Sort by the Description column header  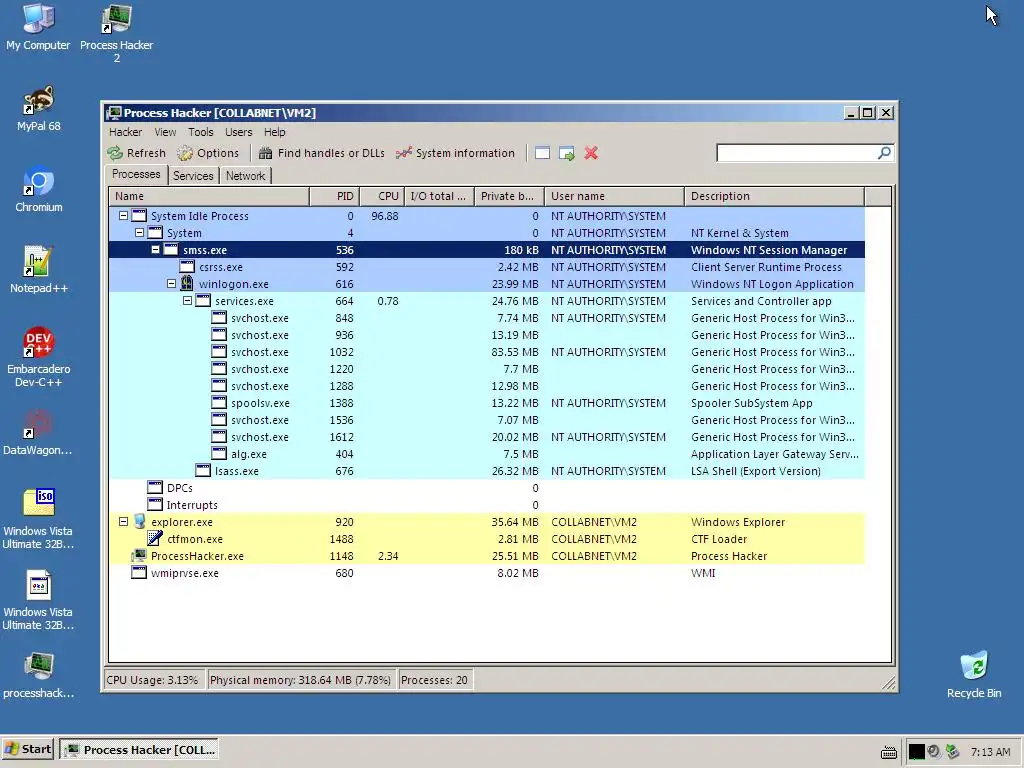point(775,196)
